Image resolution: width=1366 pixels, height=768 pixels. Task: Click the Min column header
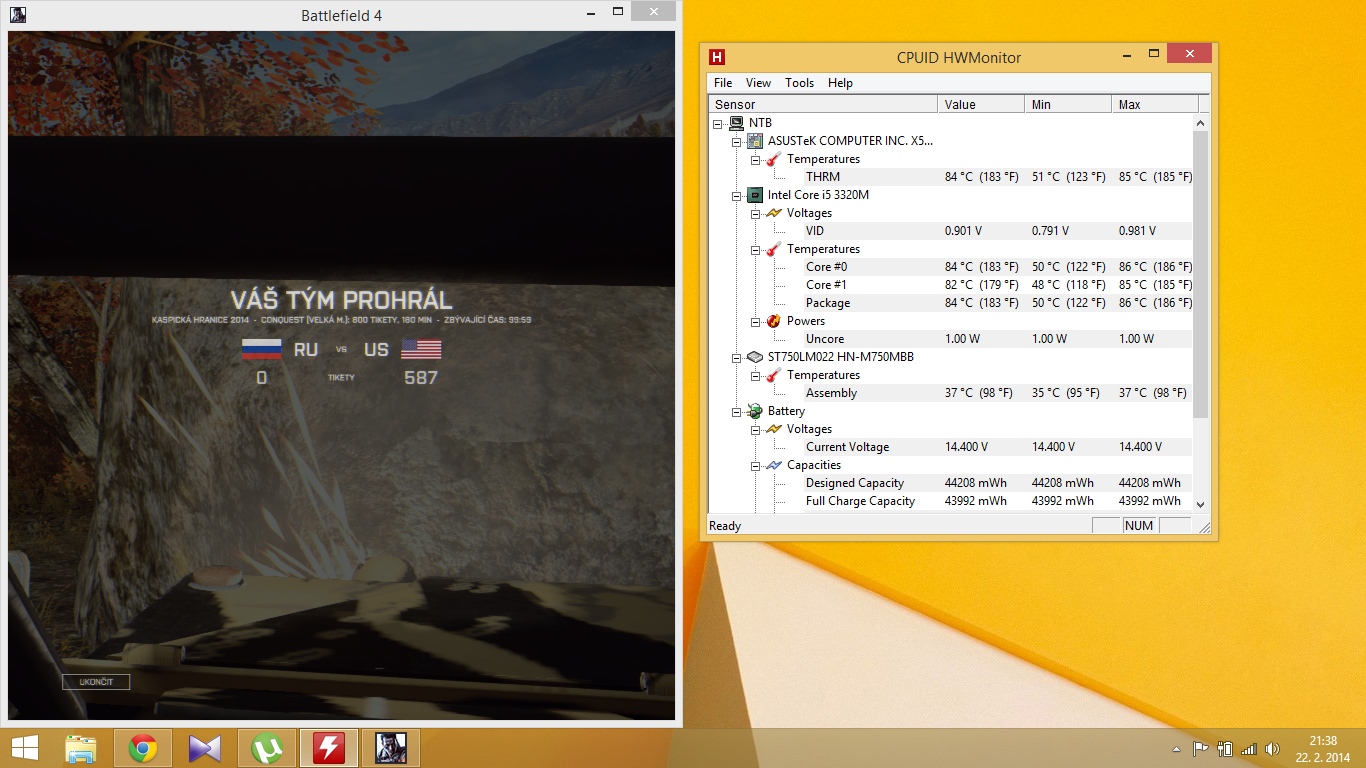[x=1069, y=104]
